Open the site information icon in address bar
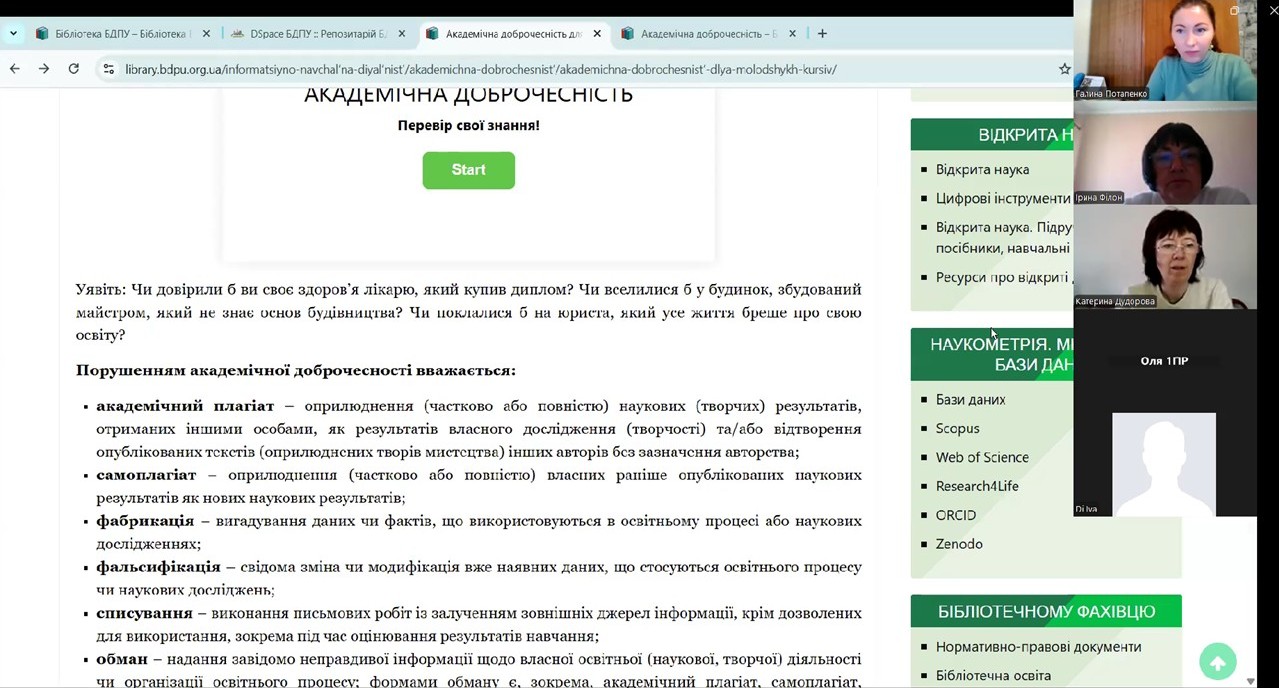The height and width of the screenshot is (688, 1279). pyautogui.click(x=108, y=69)
